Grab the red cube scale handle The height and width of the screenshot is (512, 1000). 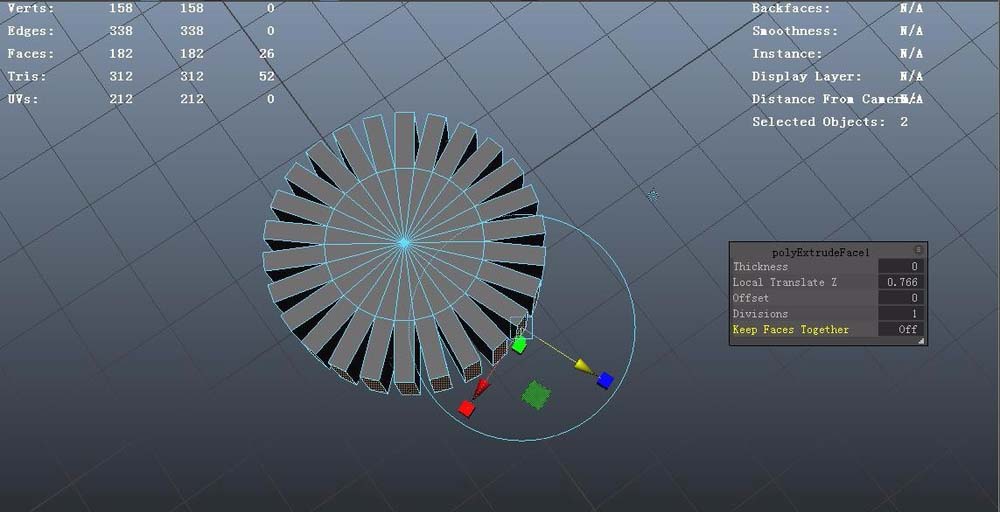click(x=466, y=409)
